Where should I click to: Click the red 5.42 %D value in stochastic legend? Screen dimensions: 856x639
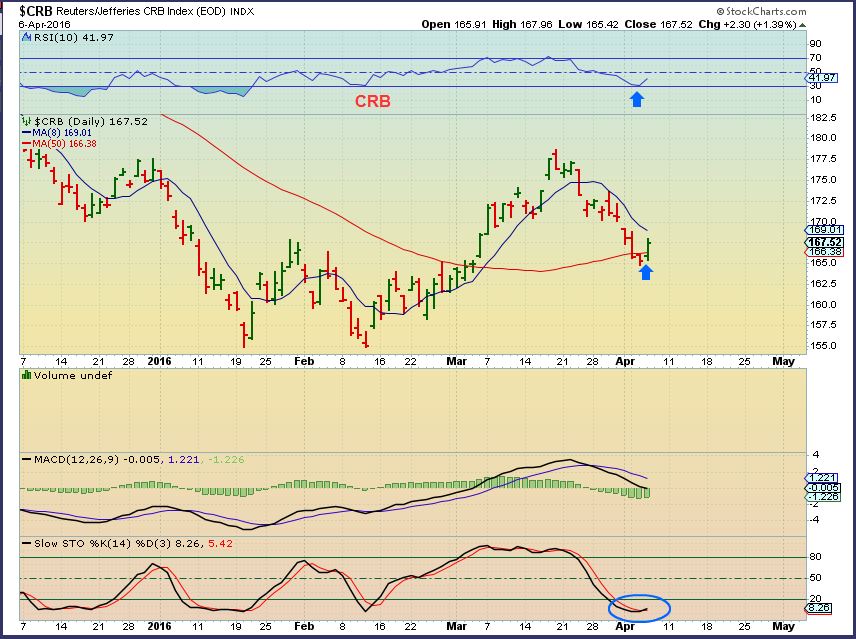(221, 544)
